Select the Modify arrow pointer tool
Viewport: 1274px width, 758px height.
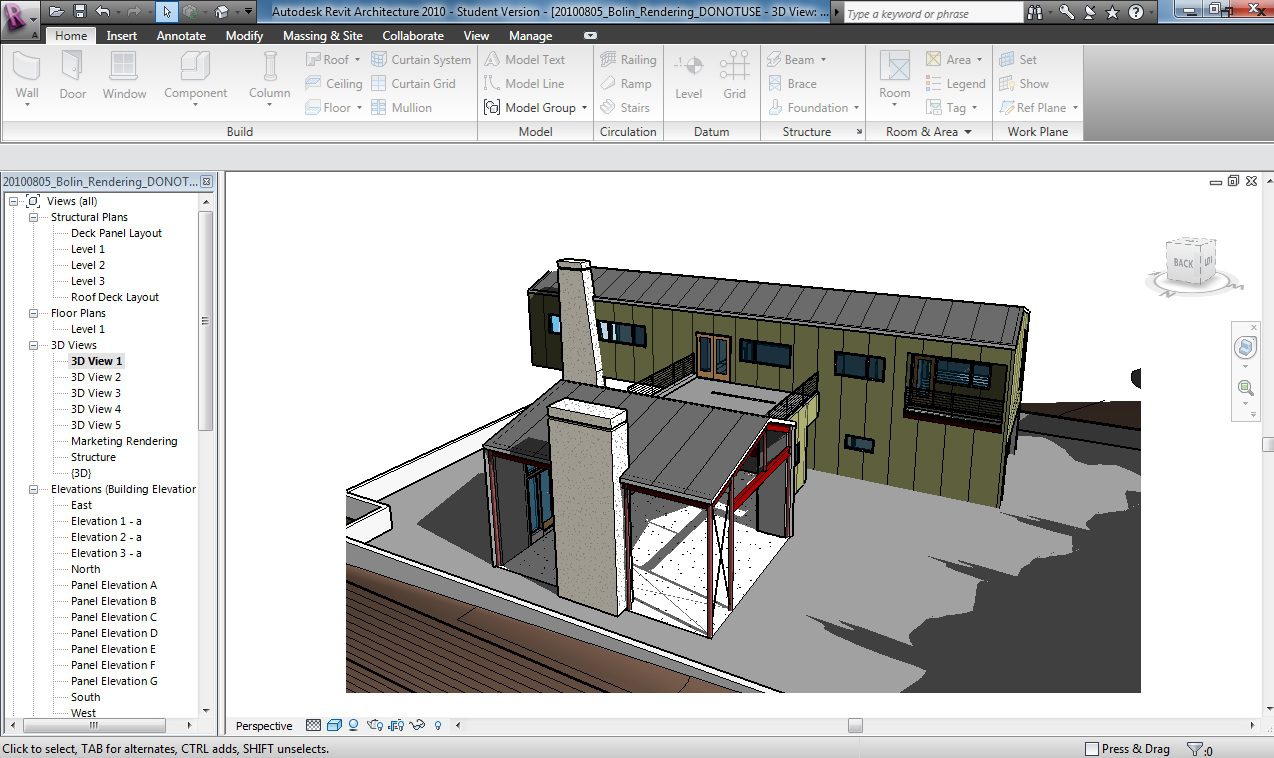166,12
